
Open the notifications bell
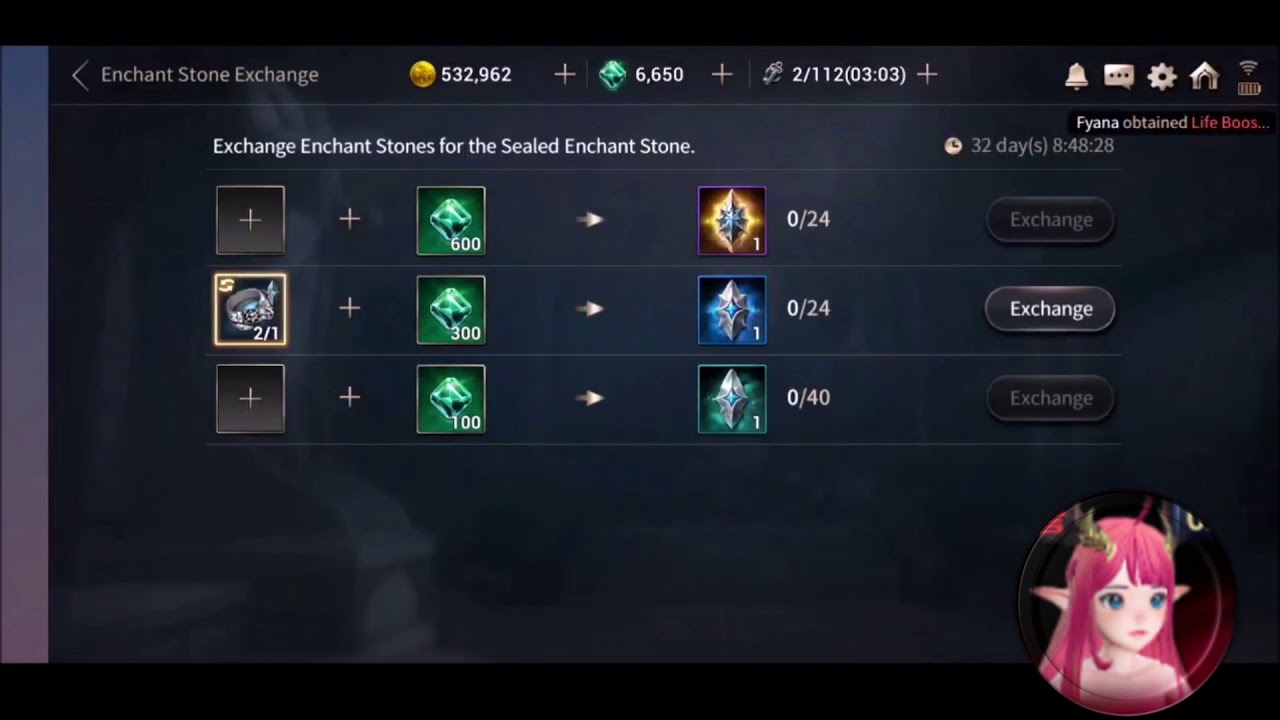click(x=1076, y=75)
